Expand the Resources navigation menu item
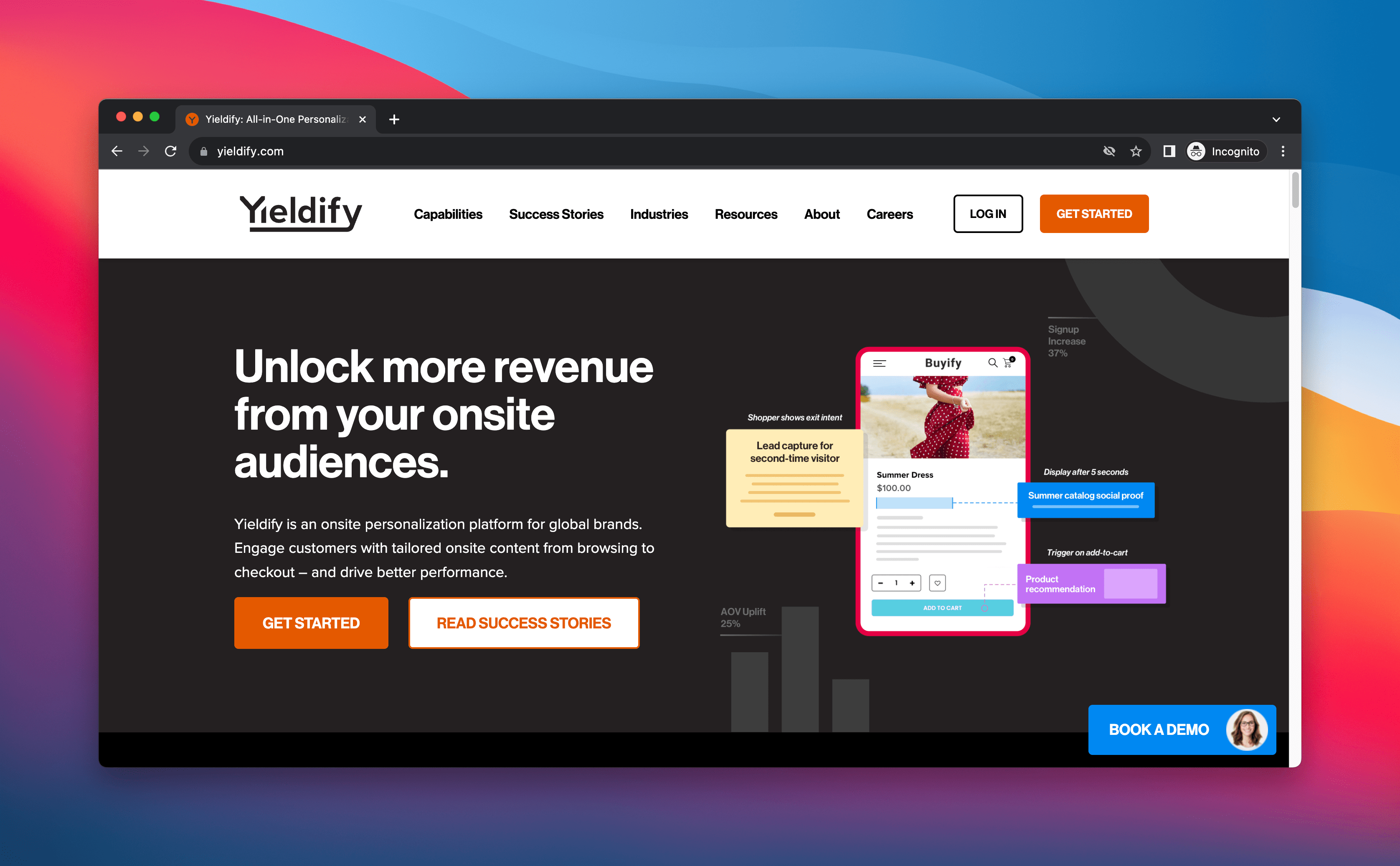This screenshot has width=1400, height=866. [x=746, y=213]
